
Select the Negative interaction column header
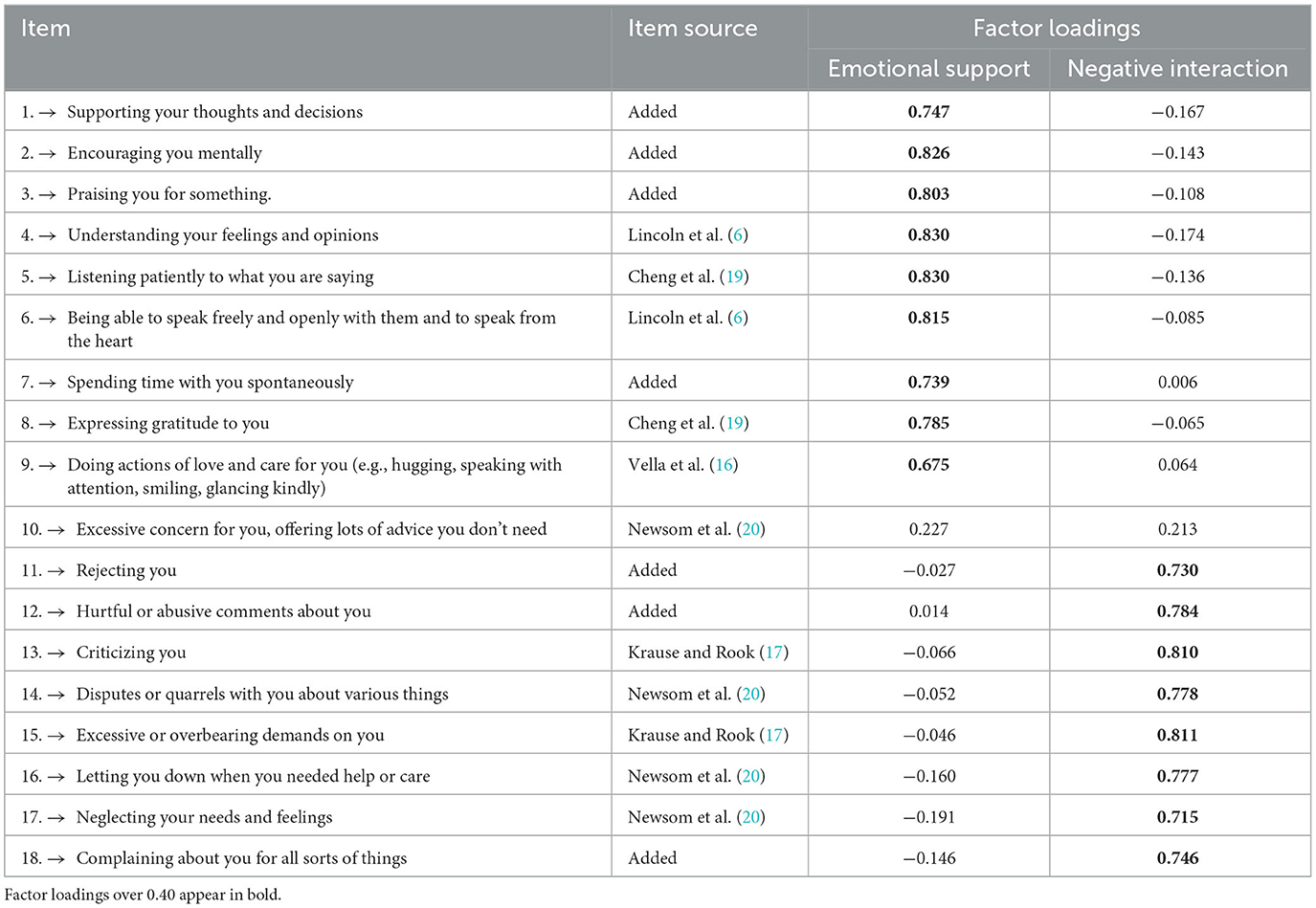click(1177, 69)
